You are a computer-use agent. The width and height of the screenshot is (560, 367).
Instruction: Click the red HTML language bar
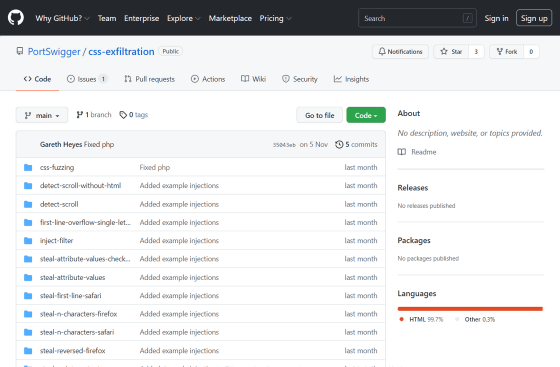pos(470,309)
